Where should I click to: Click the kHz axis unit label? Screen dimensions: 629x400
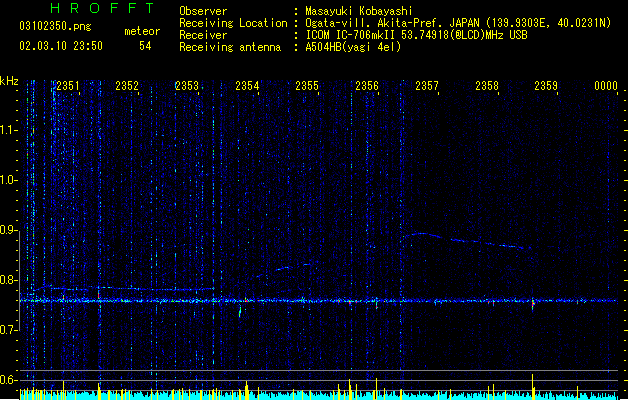click(x=9, y=81)
